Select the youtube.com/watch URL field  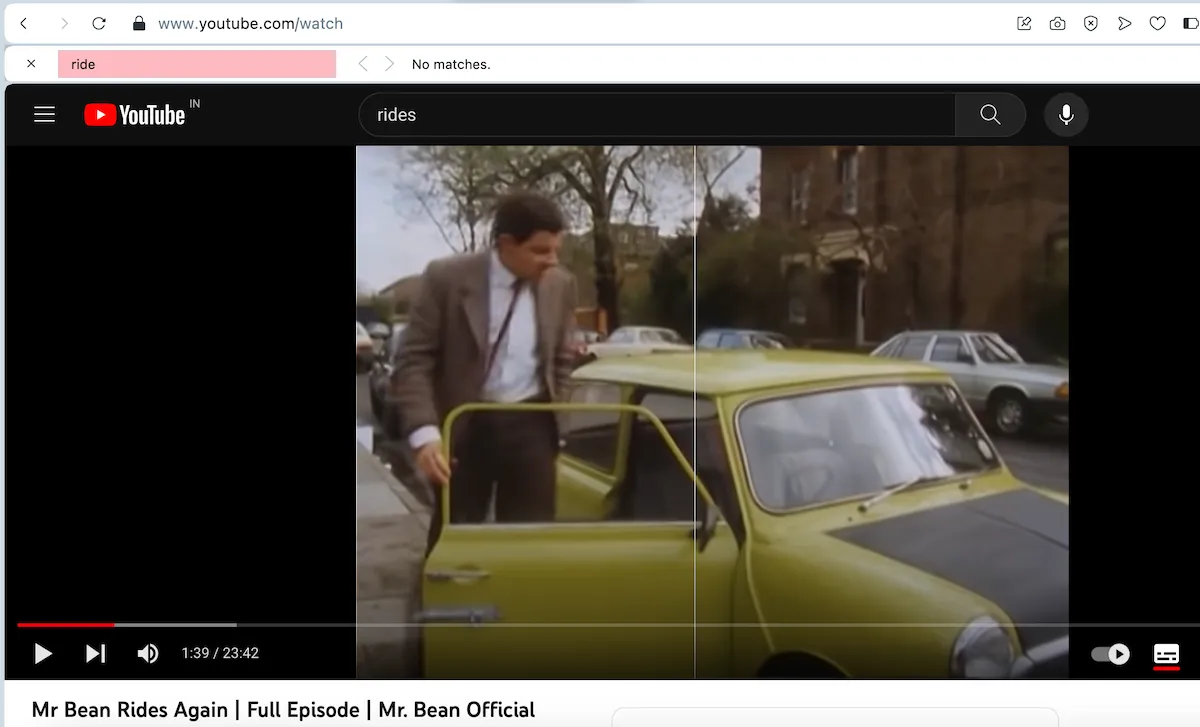pyautogui.click(x=250, y=23)
